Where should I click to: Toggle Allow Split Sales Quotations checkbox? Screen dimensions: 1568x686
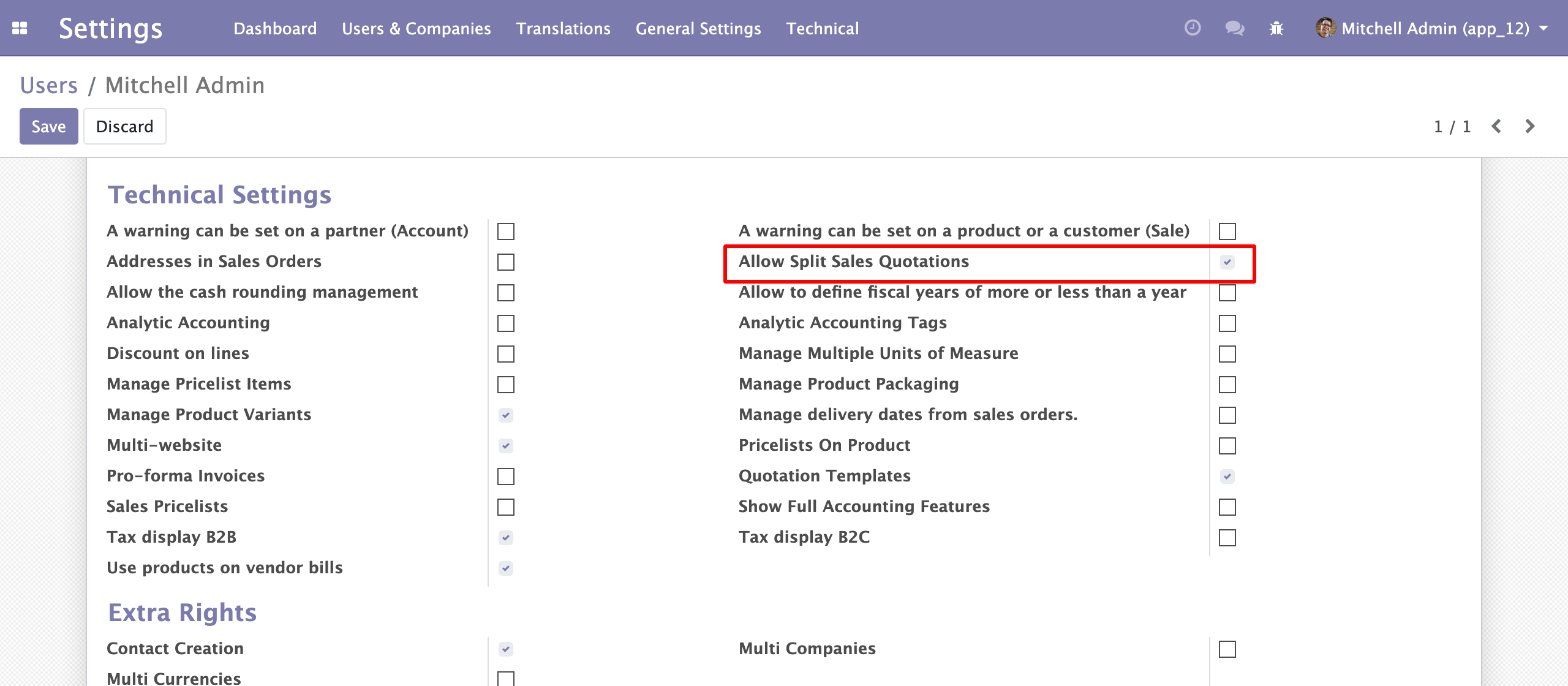[x=1227, y=262]
